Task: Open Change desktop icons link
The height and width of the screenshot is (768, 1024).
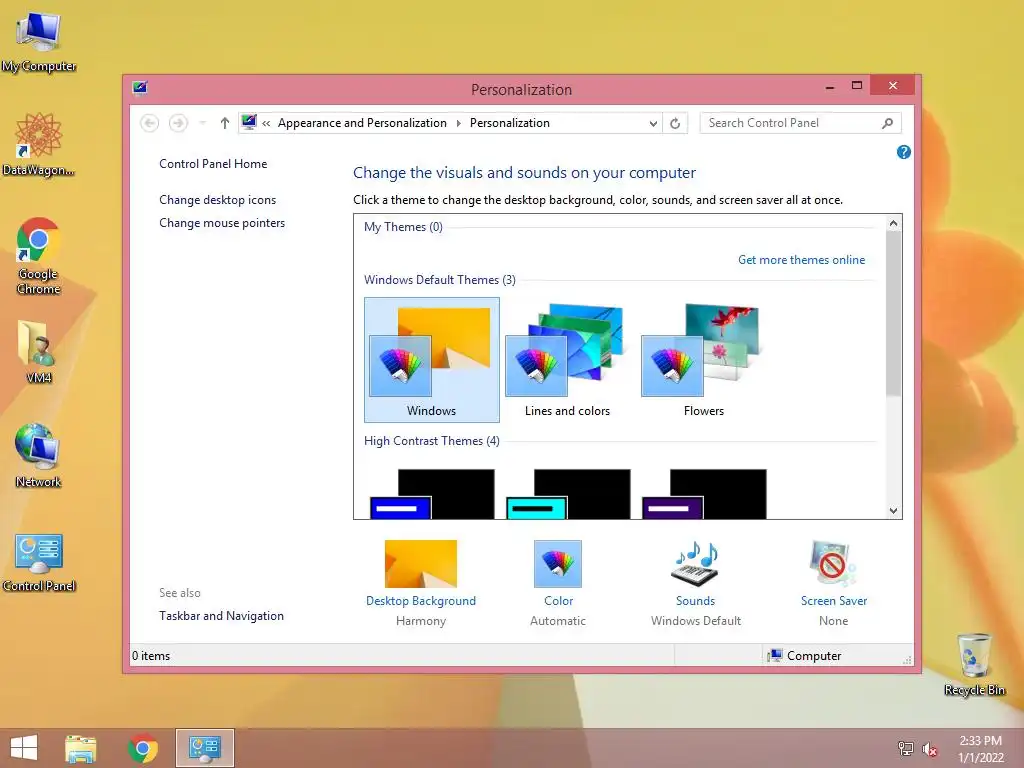Action: [x=217, y=200]
